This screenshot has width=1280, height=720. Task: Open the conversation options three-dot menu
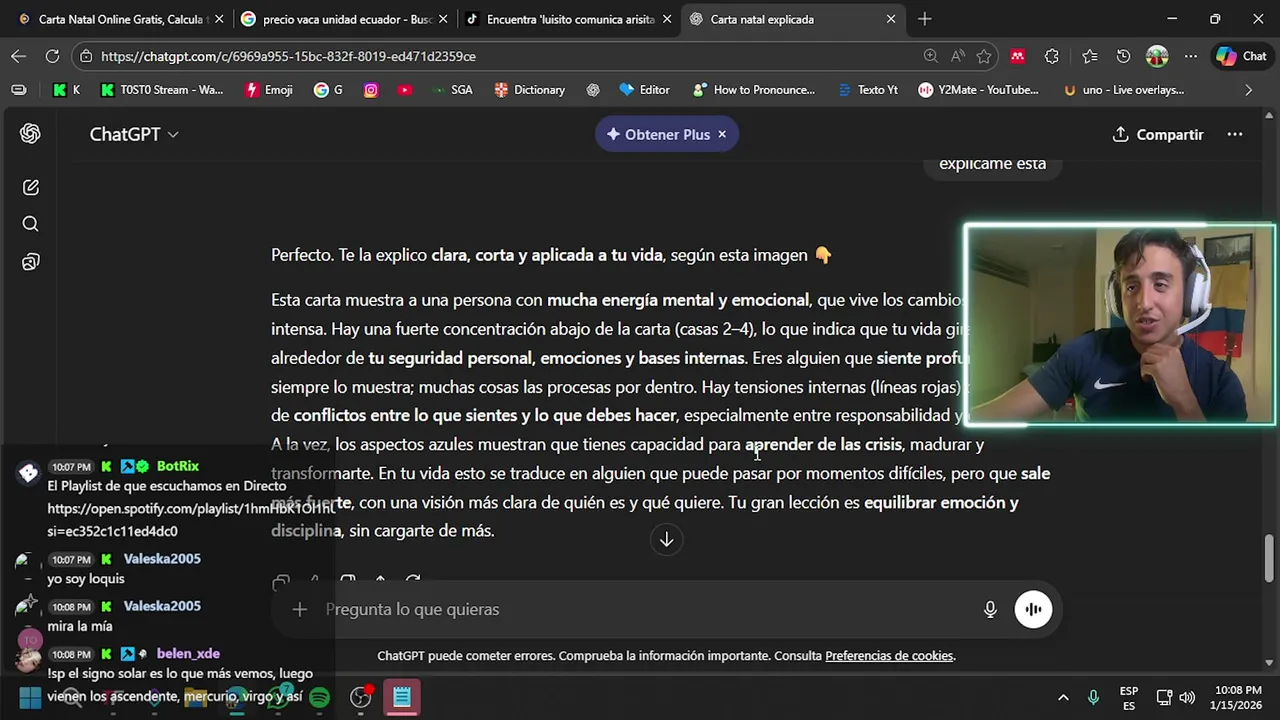pyautogui.click(x=1235, y=134)
